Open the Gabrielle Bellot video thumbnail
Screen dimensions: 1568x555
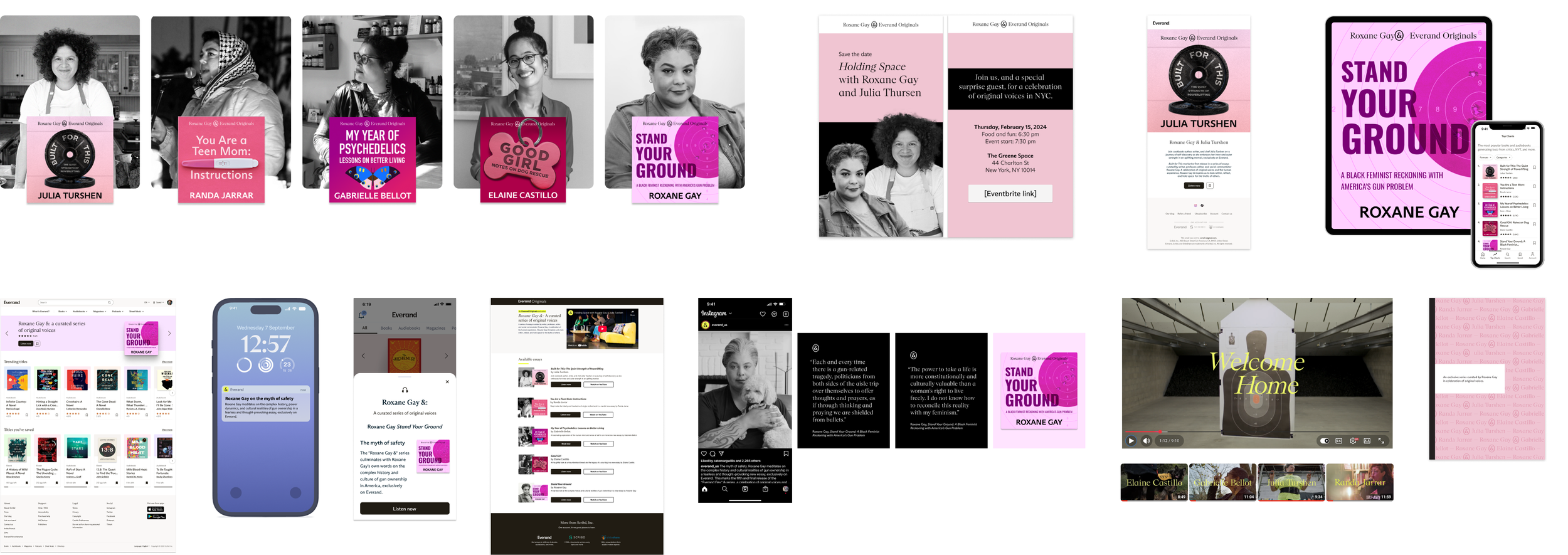[x=1222, y=482]
